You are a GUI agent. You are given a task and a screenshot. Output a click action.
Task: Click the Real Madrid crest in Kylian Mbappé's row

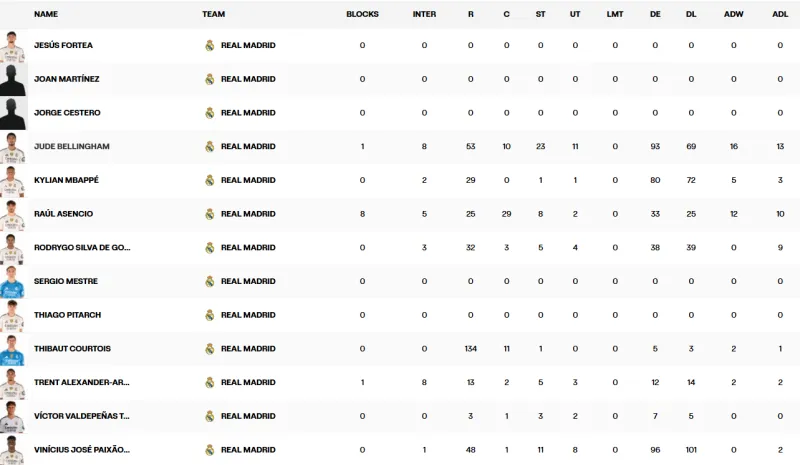tap(209, 180)
